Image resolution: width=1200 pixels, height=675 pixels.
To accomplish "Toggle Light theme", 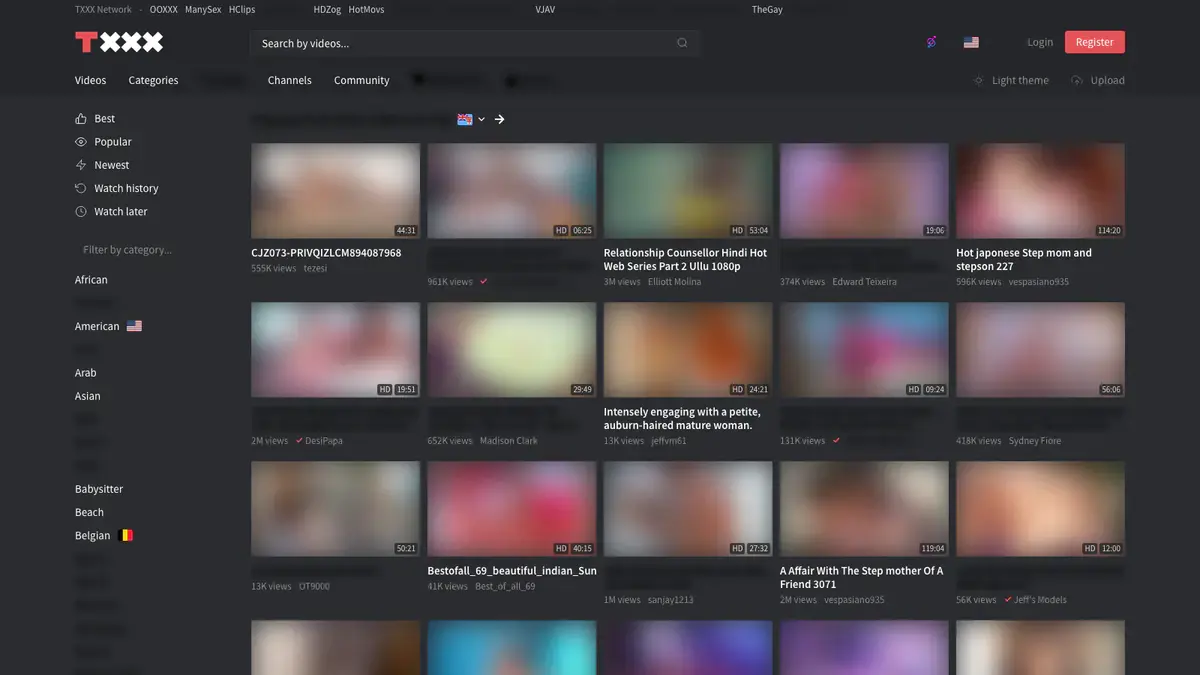I will (1011, 80).
